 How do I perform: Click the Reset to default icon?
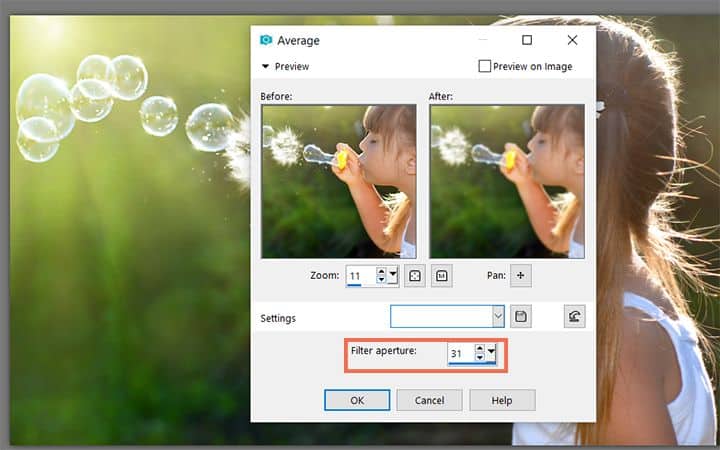coord(574,316)
